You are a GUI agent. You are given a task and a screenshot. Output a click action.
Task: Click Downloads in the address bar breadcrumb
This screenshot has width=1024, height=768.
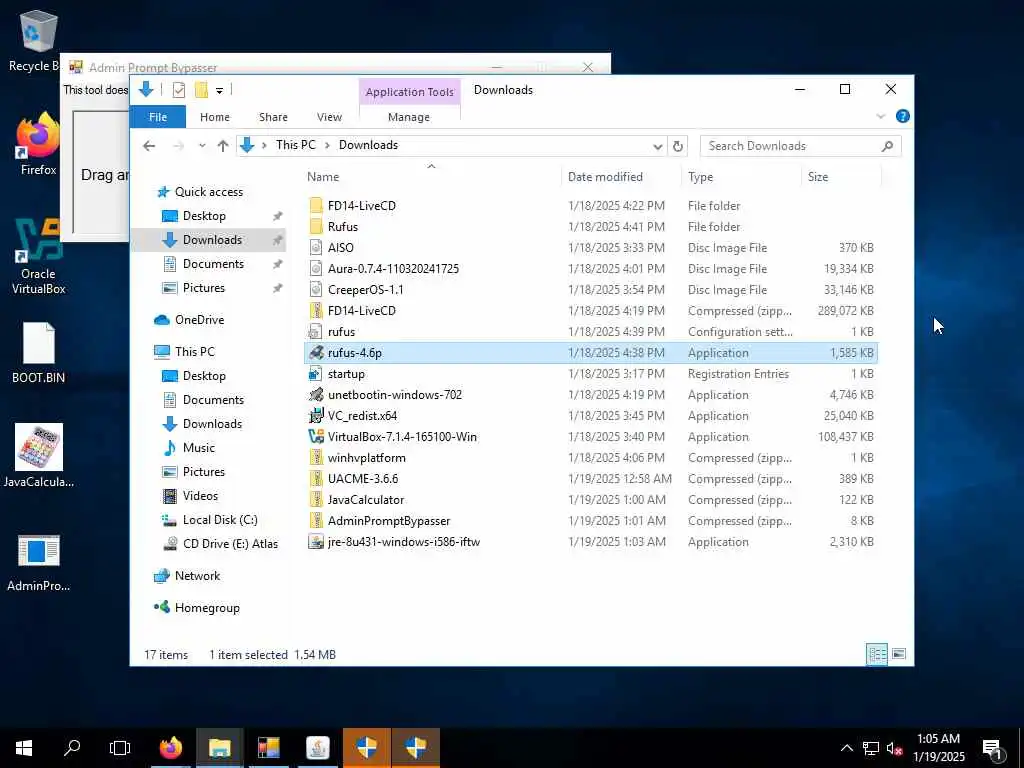(368, 145)
